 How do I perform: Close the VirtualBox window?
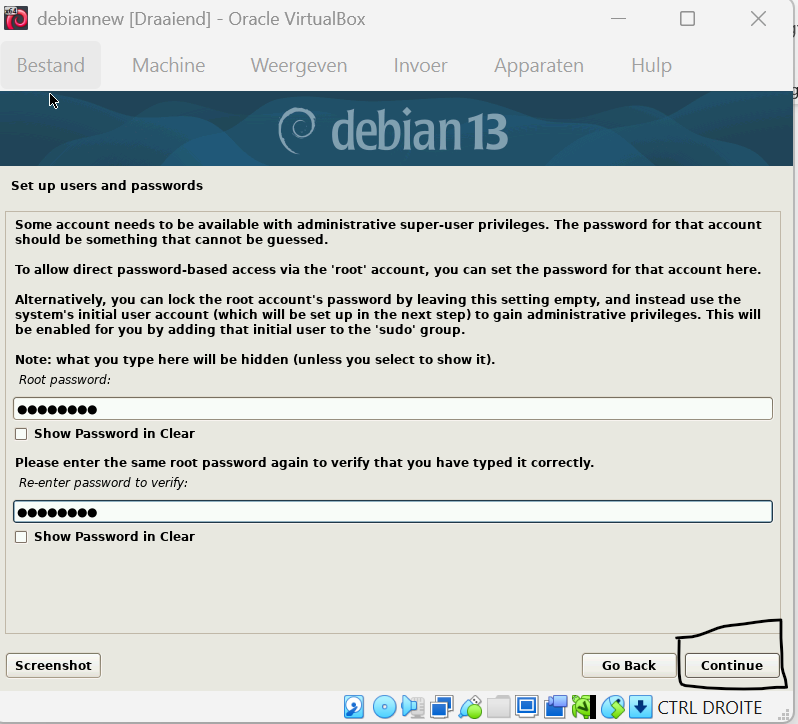(758, 19)
